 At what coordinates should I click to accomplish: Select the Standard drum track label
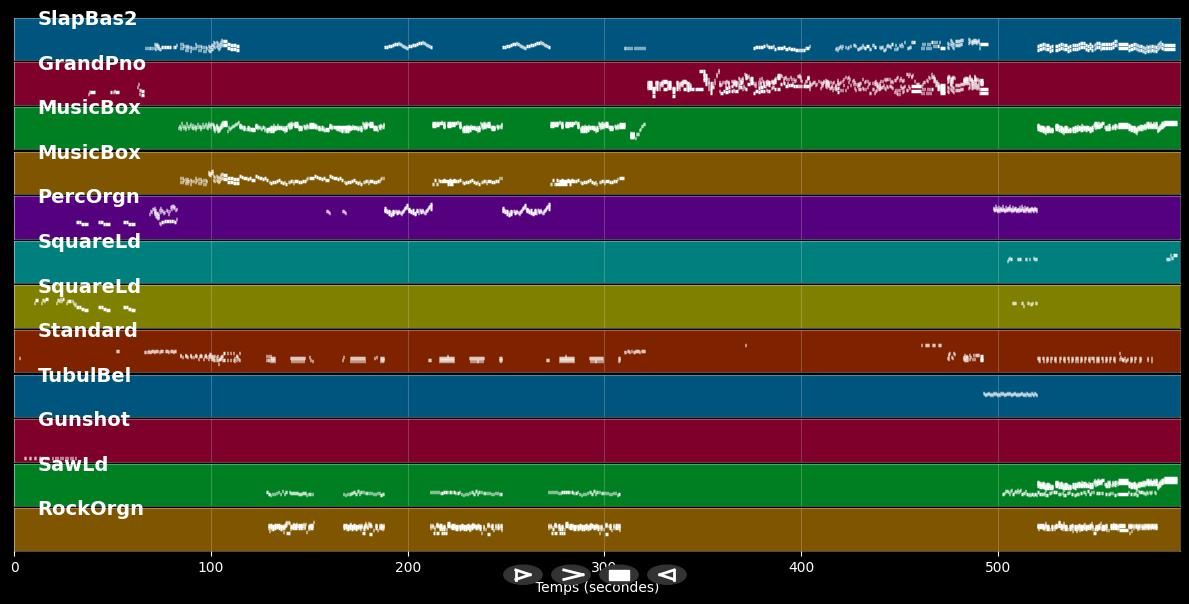tap(87, 331)
